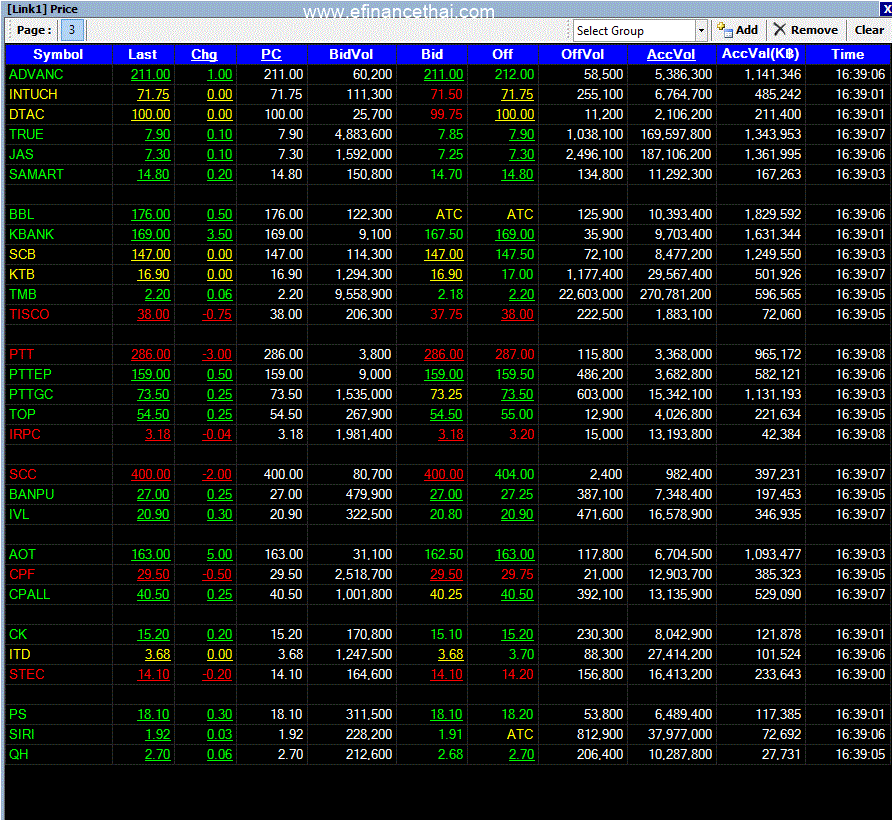The width and height of the screenshot is (892, 820).
Task: Select the SAMART symbol
Action: pos(36,174)
